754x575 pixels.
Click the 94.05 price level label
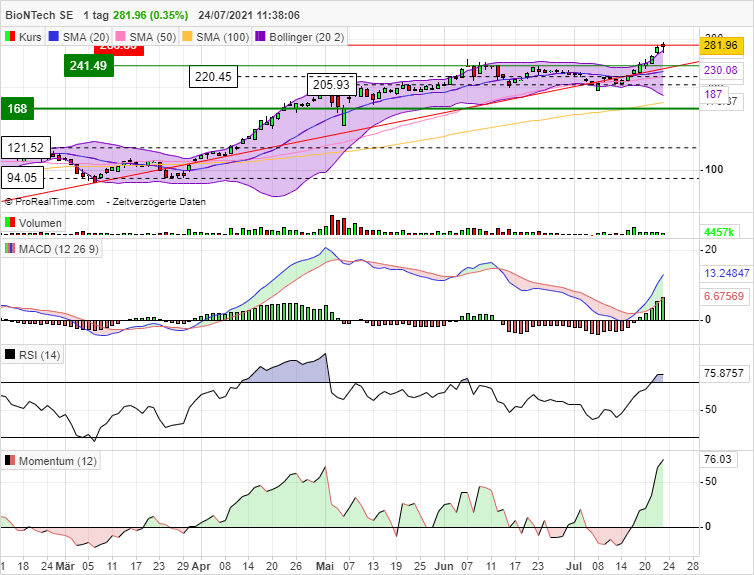(x=22, y=178)
